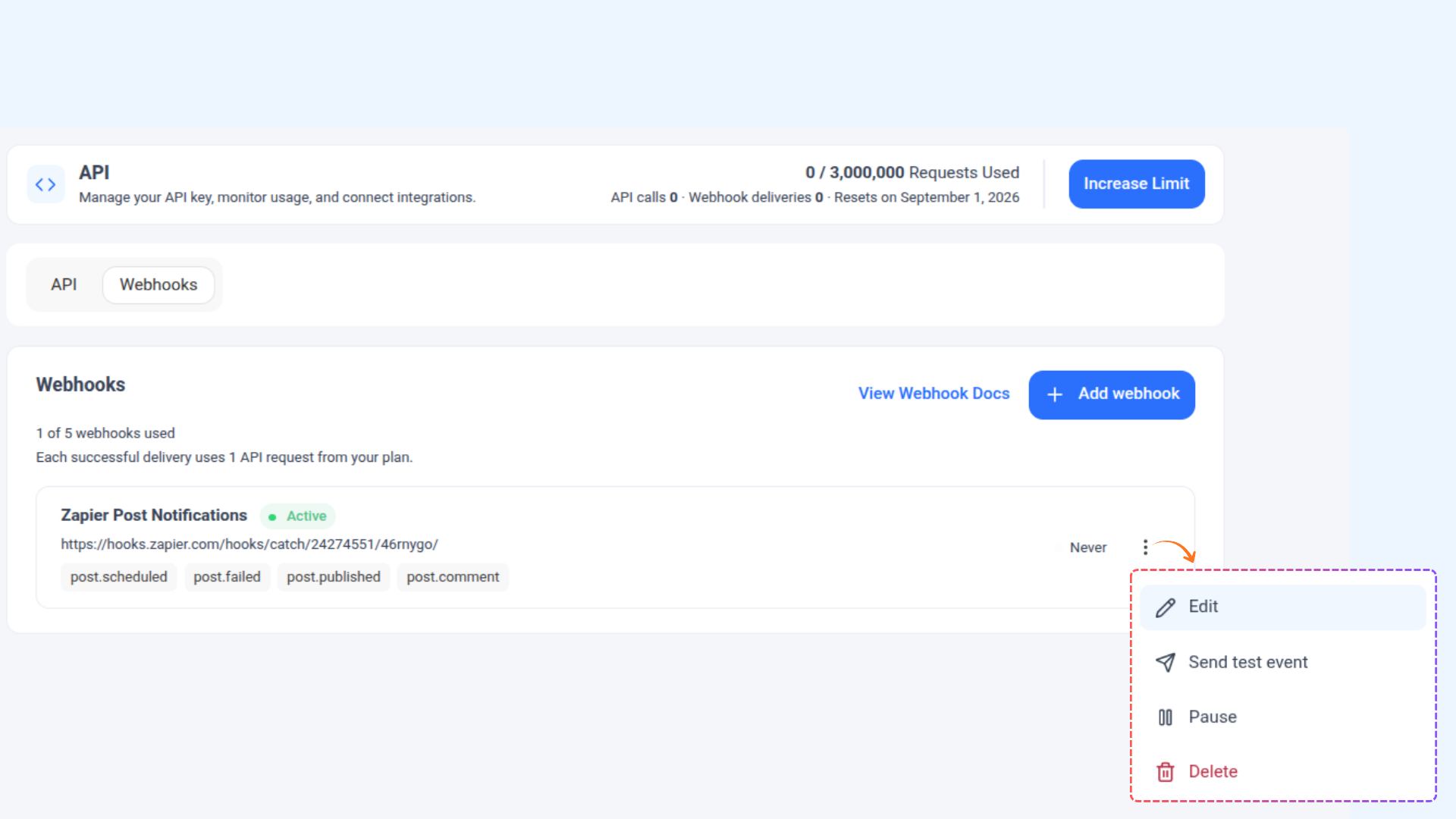Click the Resets on September 1, 2026 text
Screen dimensions: 1456x819
[x=926, y=197]
